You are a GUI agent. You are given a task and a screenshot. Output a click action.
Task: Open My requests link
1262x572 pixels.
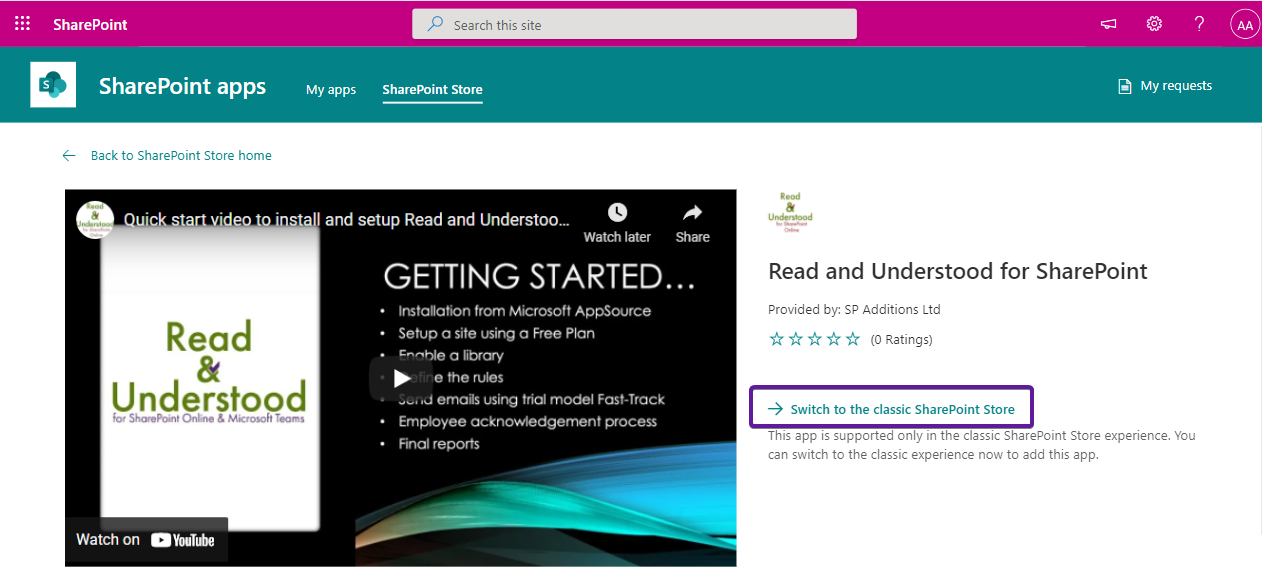pos(1176,86)
